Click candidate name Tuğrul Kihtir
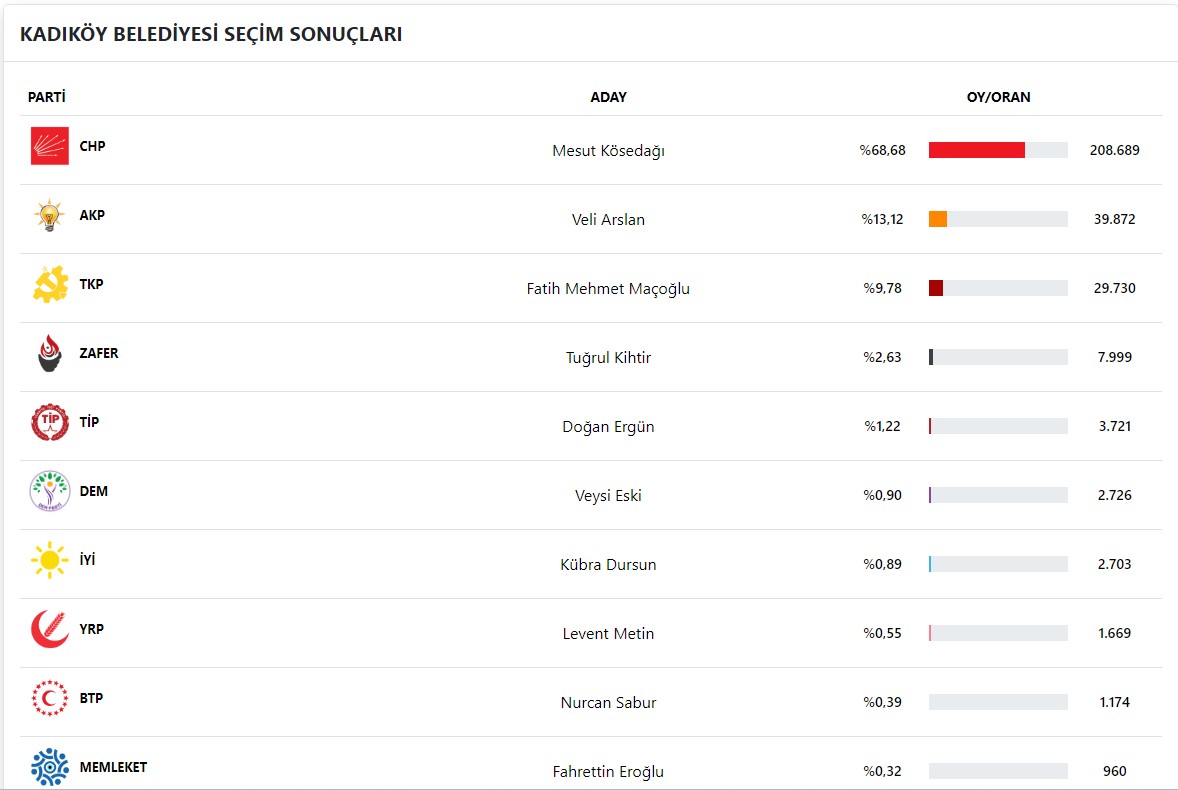1178x790 pixels. 609,357
